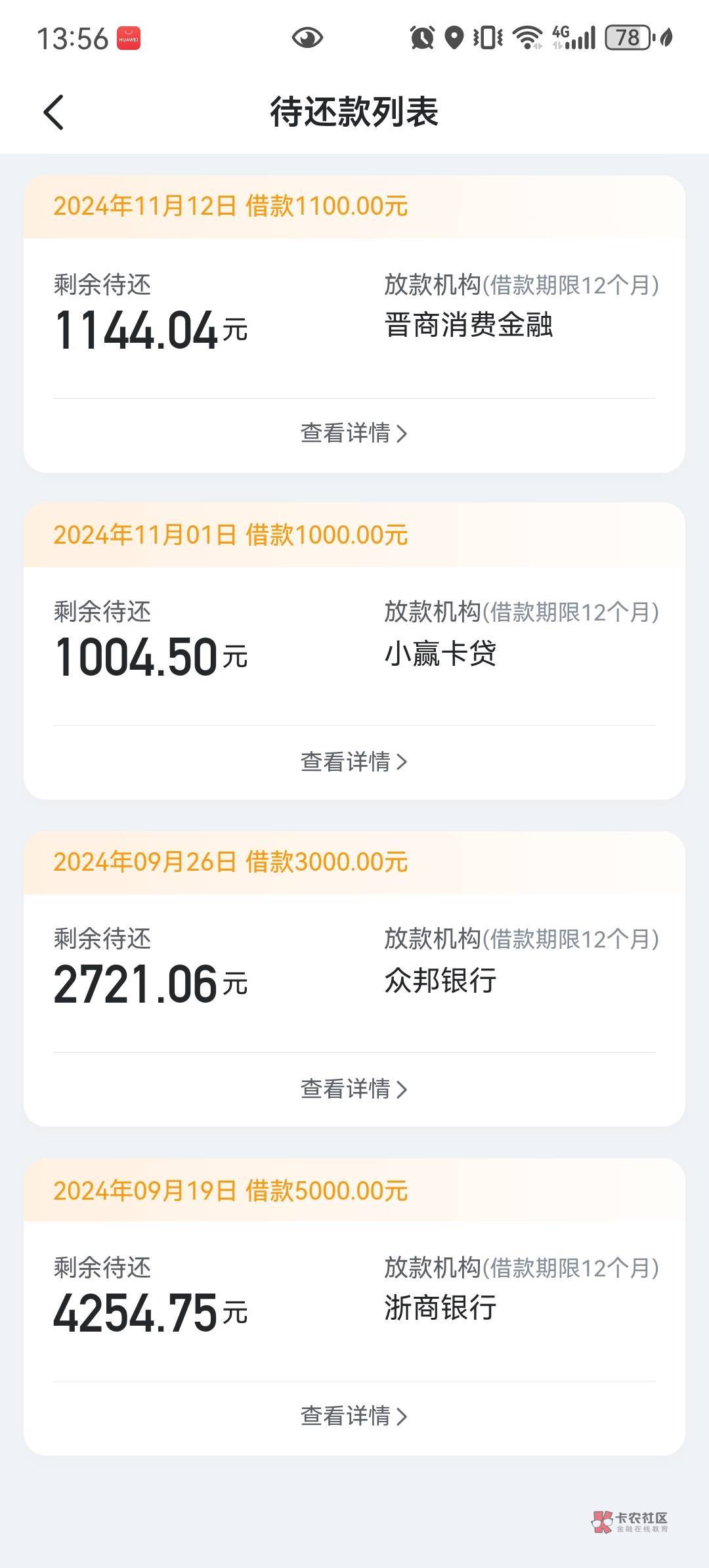Tap the location pin status icon
The height and width of the screenshot is (1568, 709).
pos(454,38)
